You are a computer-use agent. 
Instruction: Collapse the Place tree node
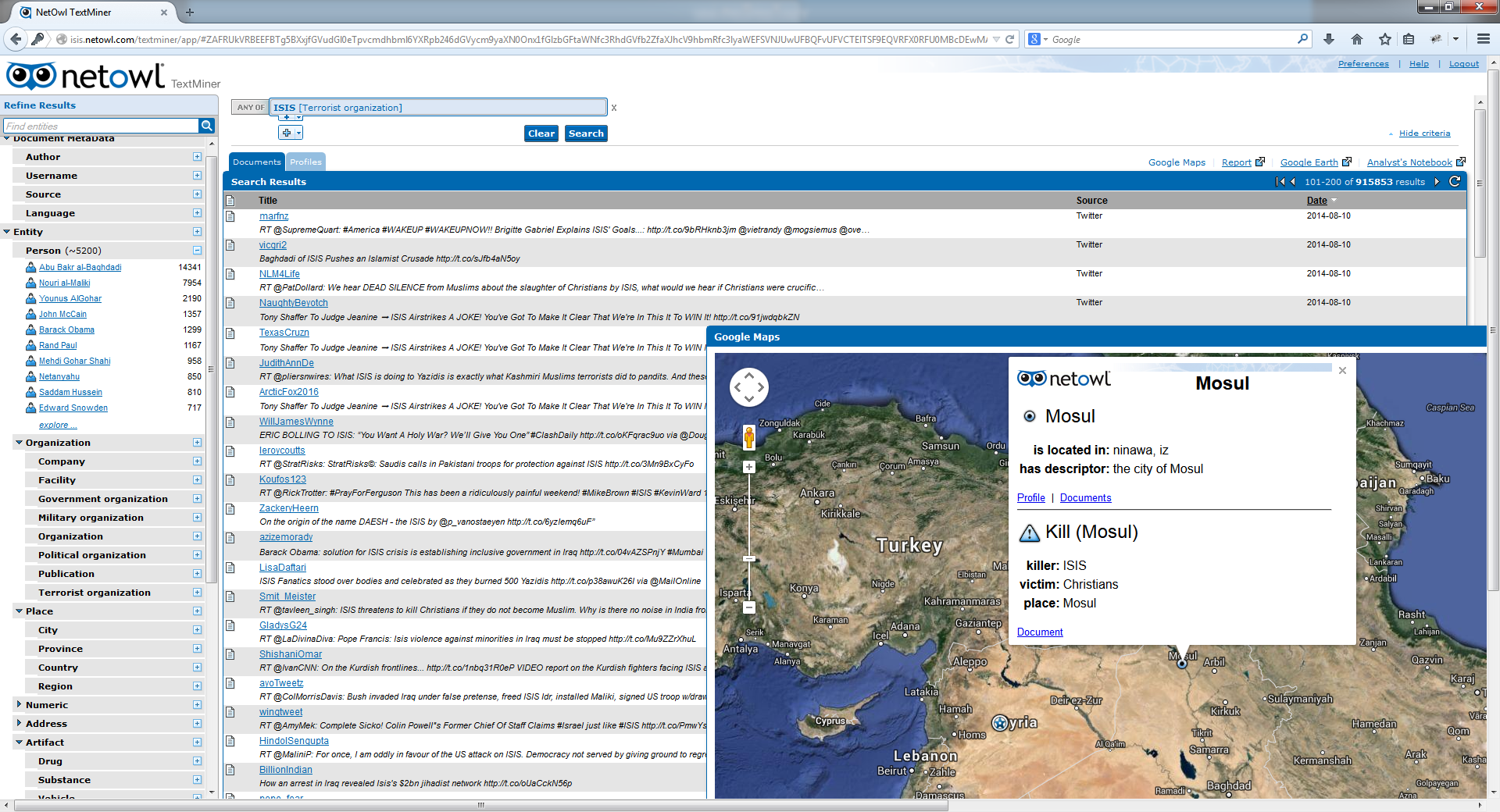click(x=19, y=611)
